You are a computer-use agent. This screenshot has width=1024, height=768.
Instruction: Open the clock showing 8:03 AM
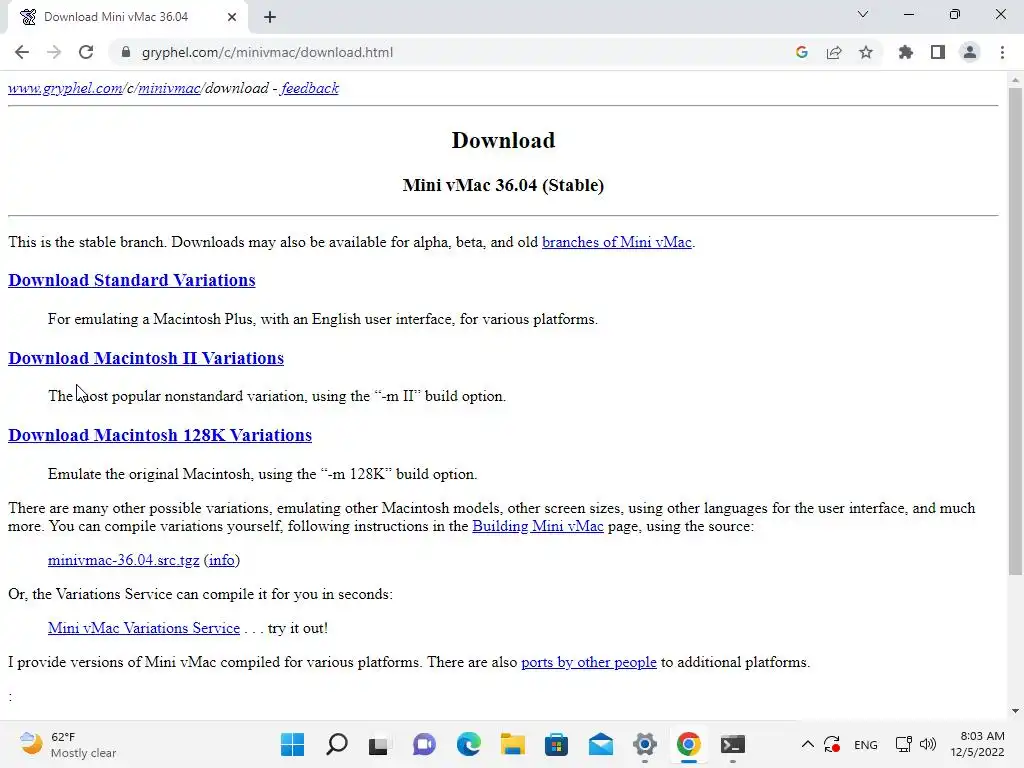point(977,744)
